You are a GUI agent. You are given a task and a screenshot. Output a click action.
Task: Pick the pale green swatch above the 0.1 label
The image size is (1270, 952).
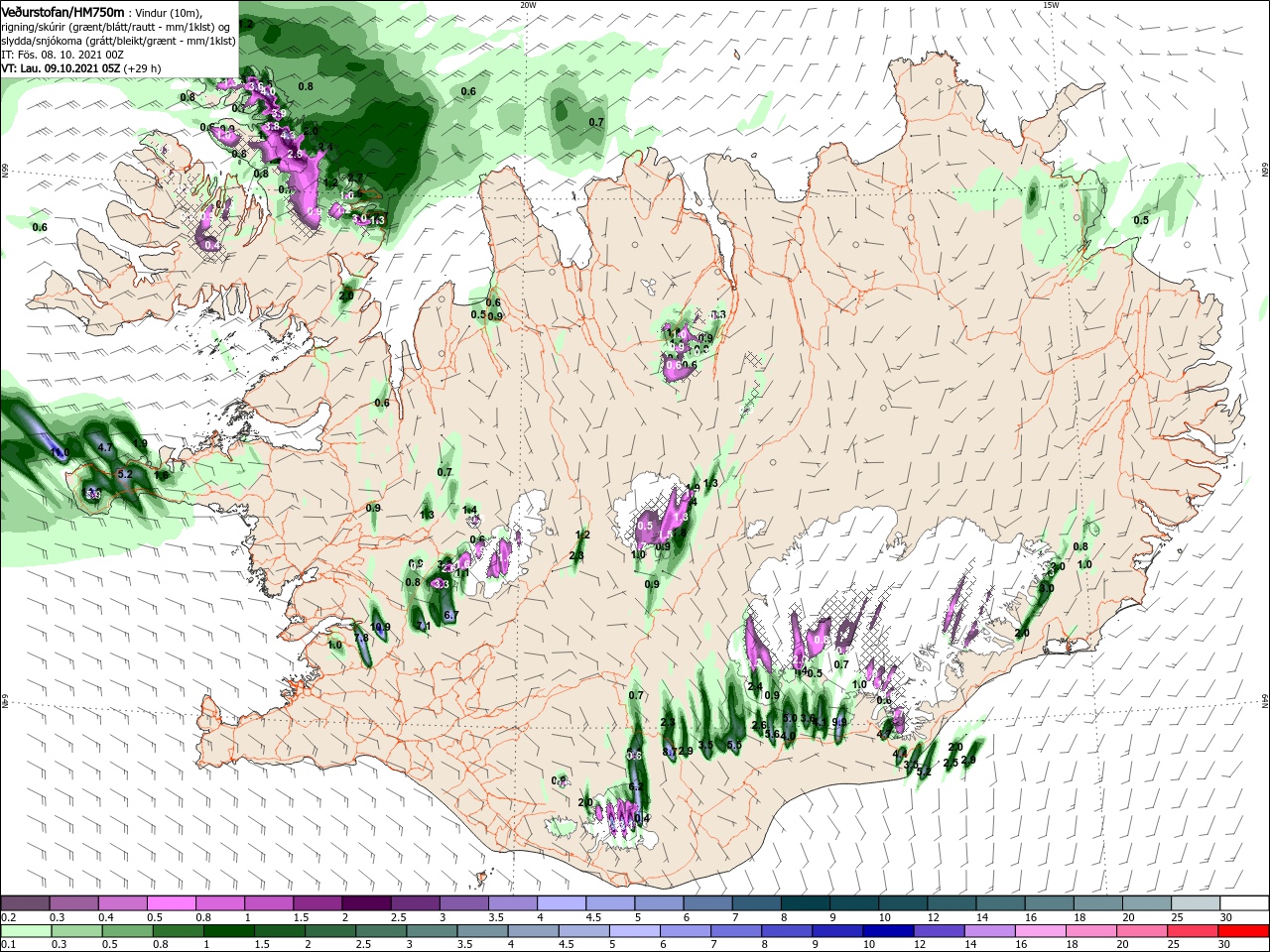pos(26,931)
